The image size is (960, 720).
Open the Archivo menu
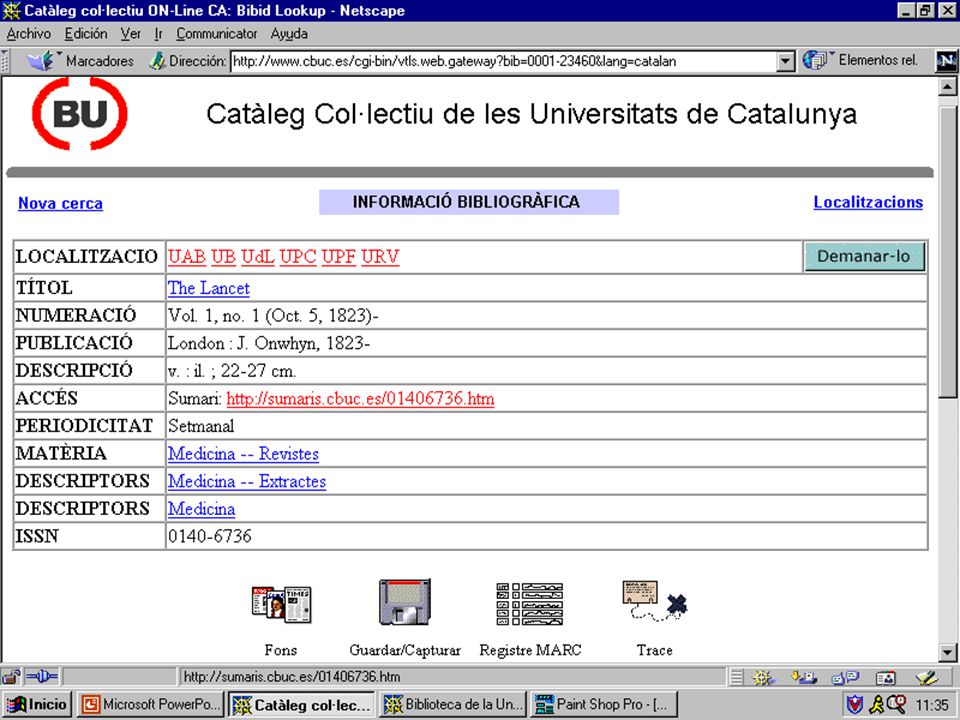[x=29, y=34]
